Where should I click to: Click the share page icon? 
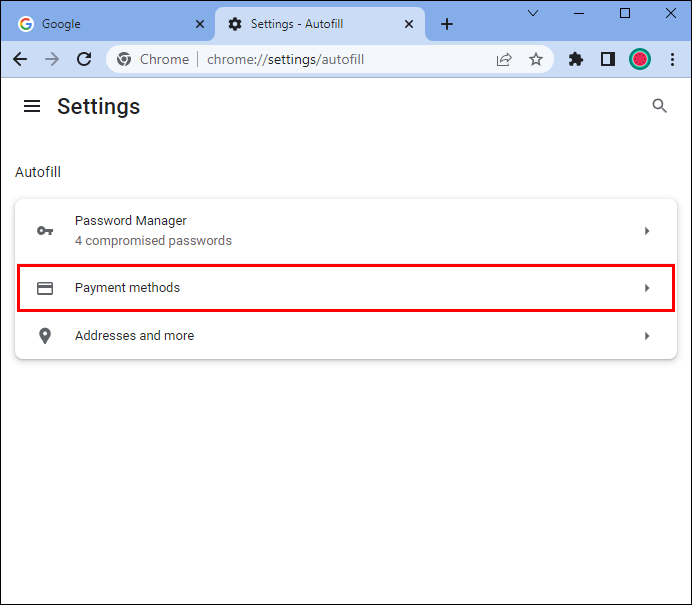click(504, 59)
